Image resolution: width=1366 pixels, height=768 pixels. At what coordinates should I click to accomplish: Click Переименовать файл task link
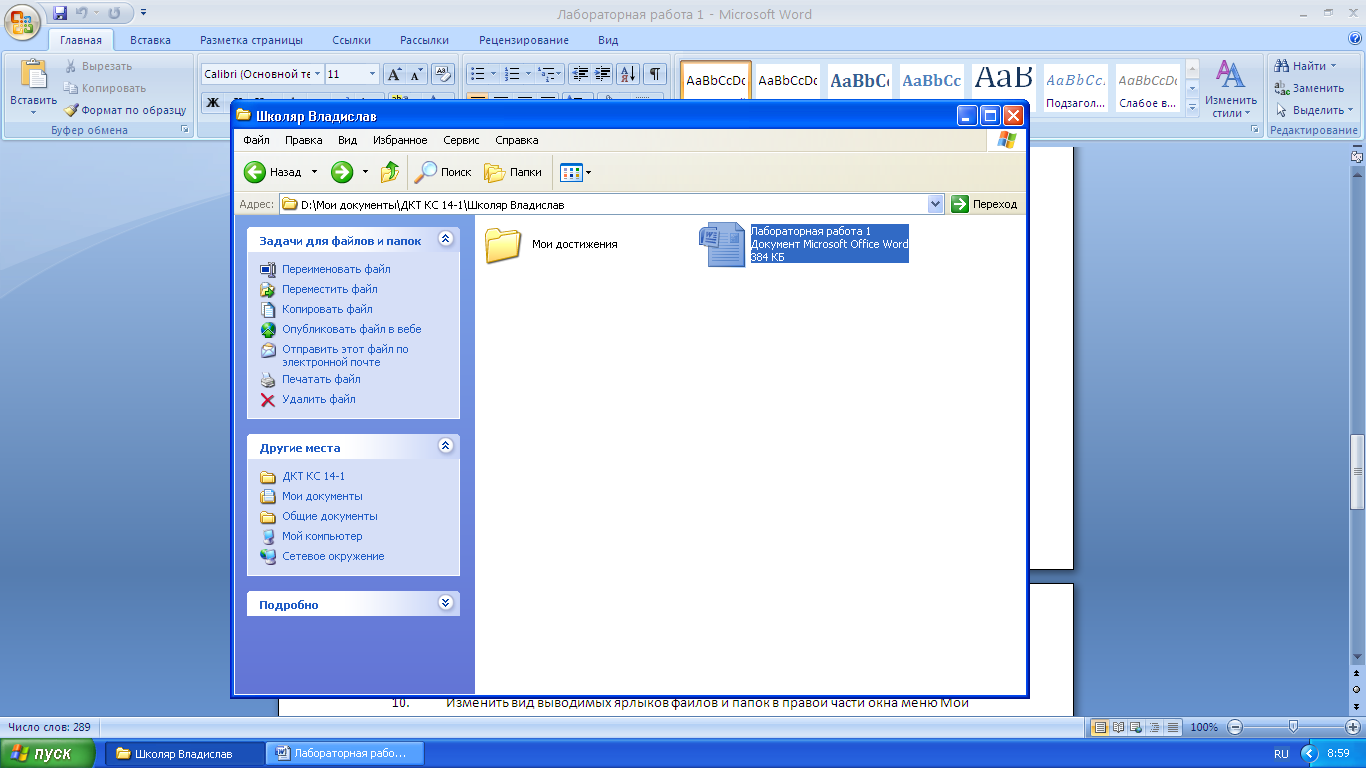tap(325, 269)
